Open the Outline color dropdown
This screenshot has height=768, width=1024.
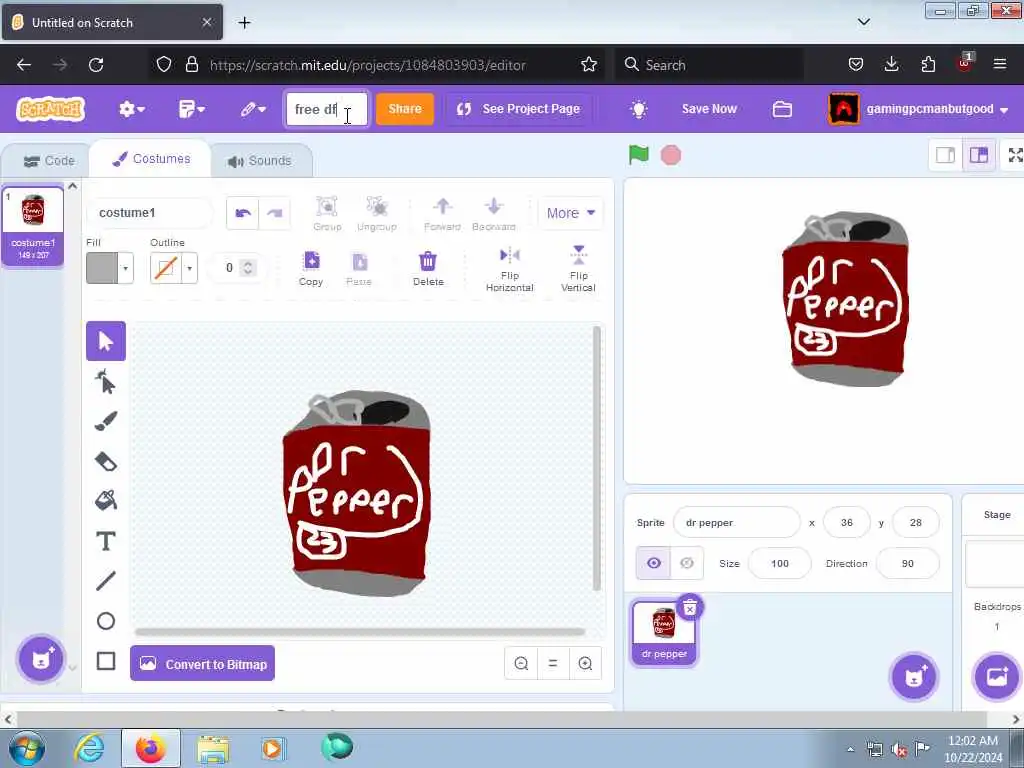(189, 268)
